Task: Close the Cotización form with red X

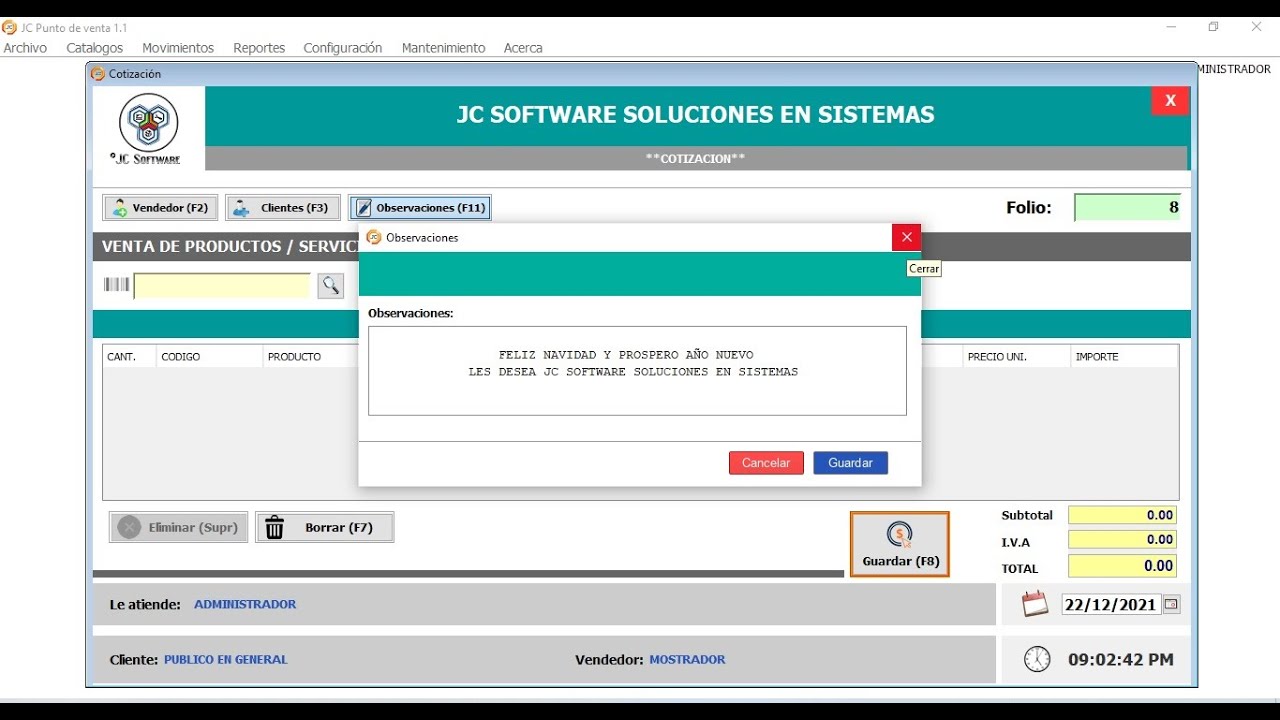Action: 1170,100
